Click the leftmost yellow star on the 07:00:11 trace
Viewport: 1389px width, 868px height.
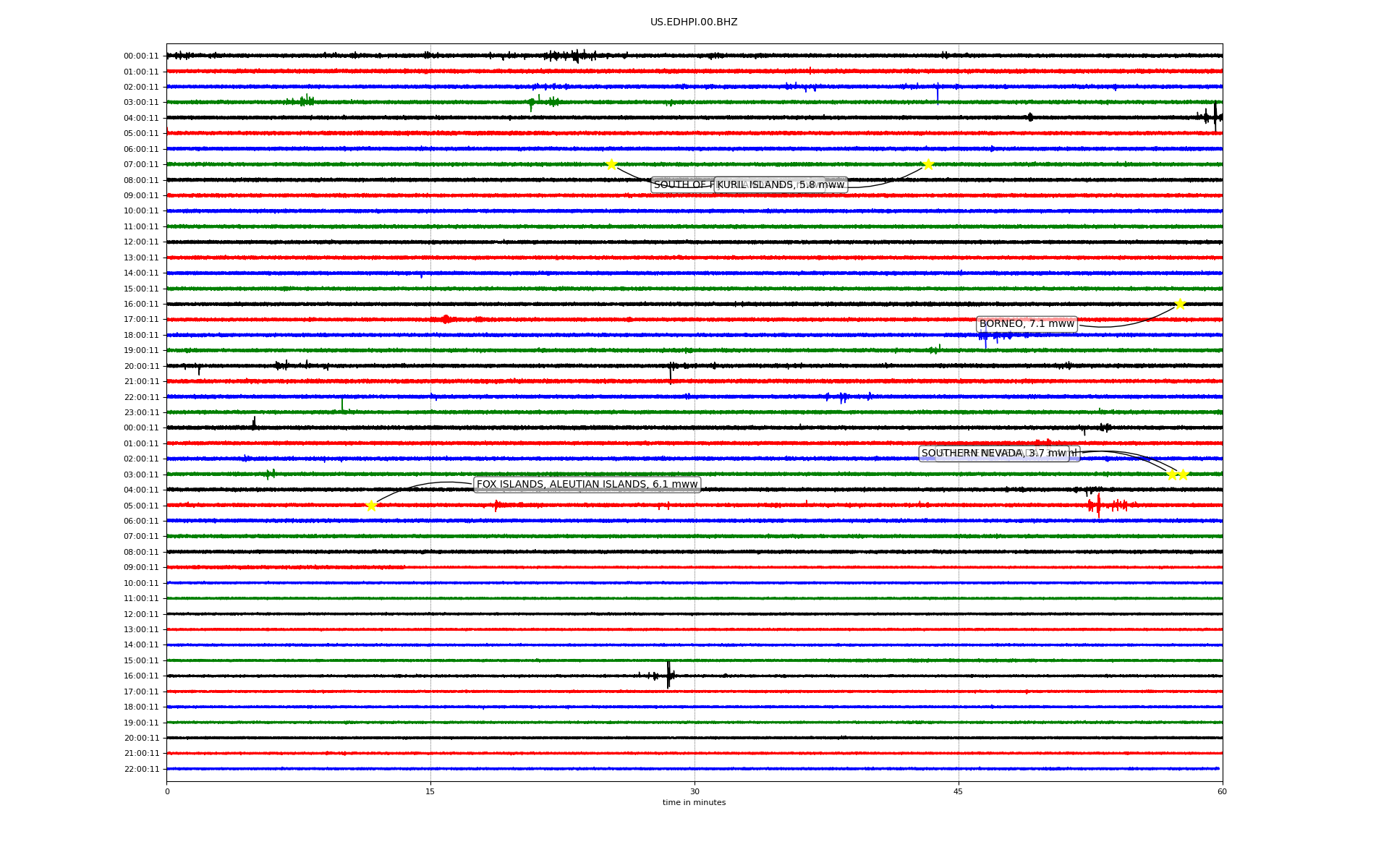[x=611, y=164]
